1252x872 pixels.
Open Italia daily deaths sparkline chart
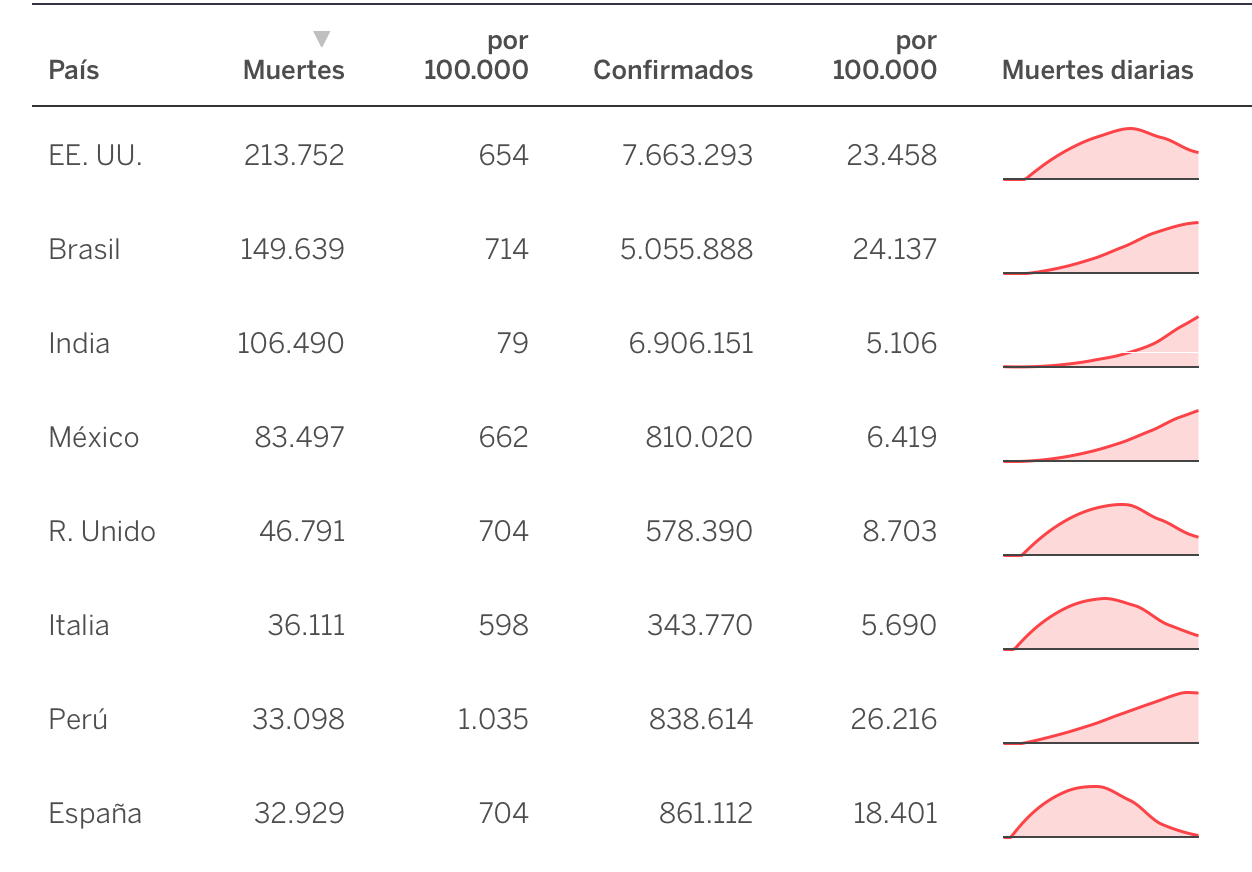click(1101, 624)
